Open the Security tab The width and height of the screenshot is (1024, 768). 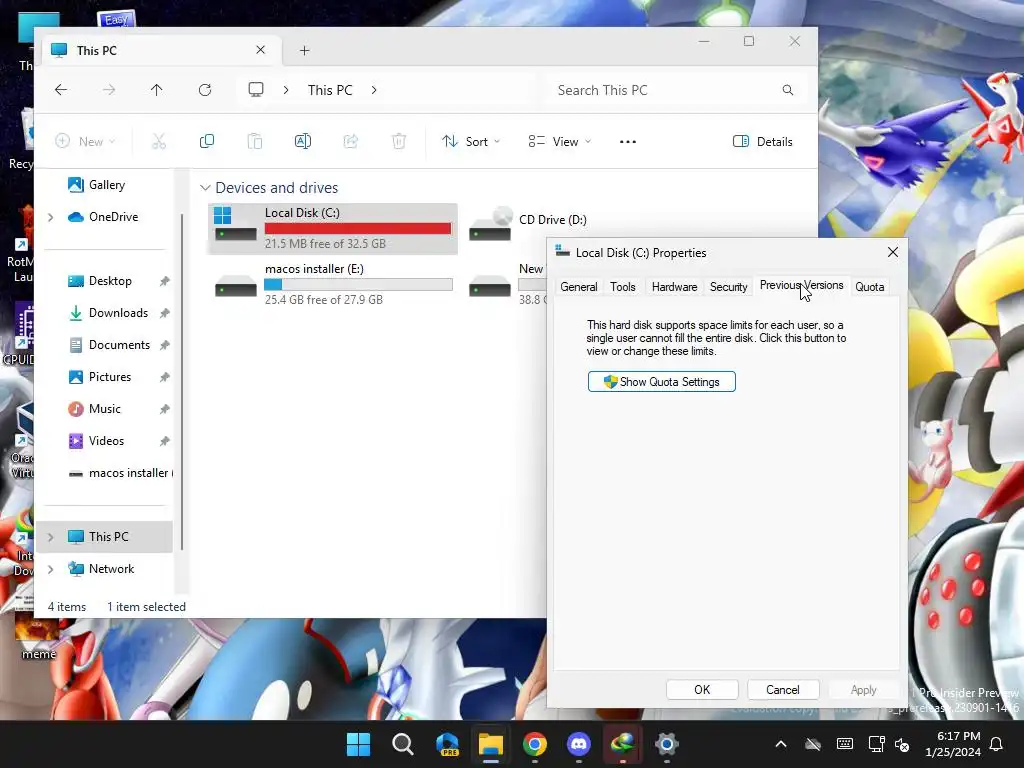(728, 287)
